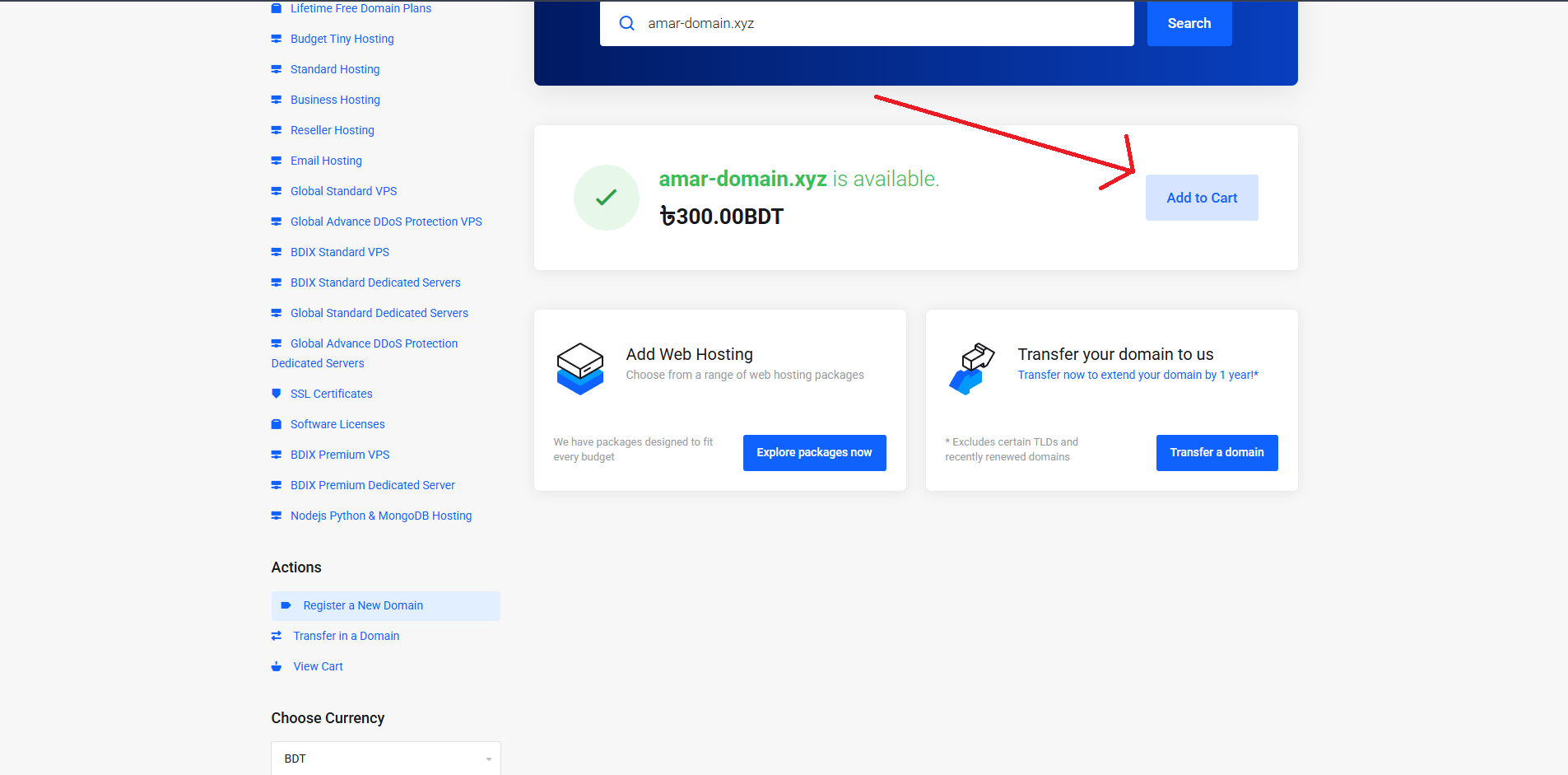Click the domain search input field
This screenshot has height=775, width=1568.
(867, 23)
